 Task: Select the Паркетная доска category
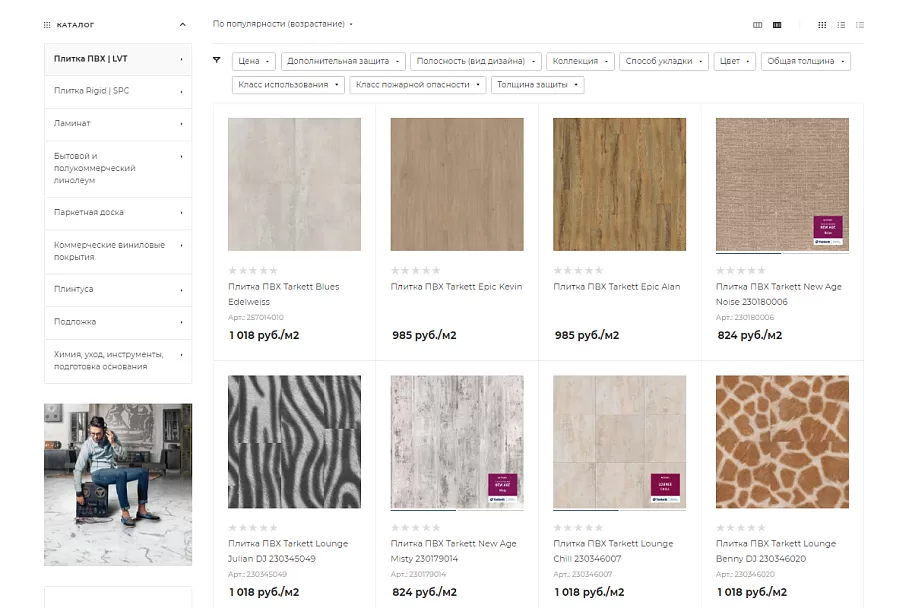coord(118,213)
